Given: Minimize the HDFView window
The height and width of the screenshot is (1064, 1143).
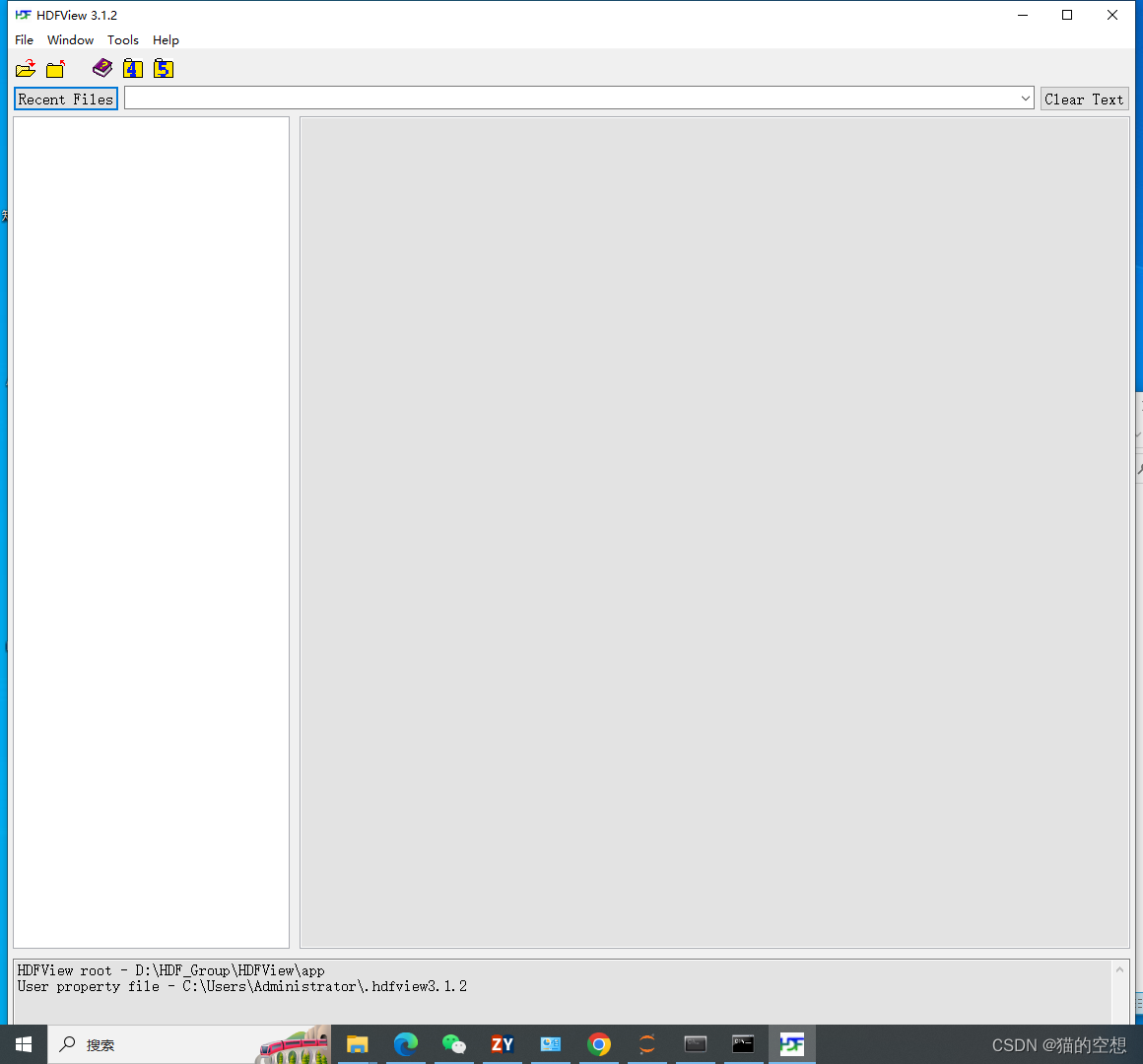Looking at the screenshot, I should pos(1023,15).
